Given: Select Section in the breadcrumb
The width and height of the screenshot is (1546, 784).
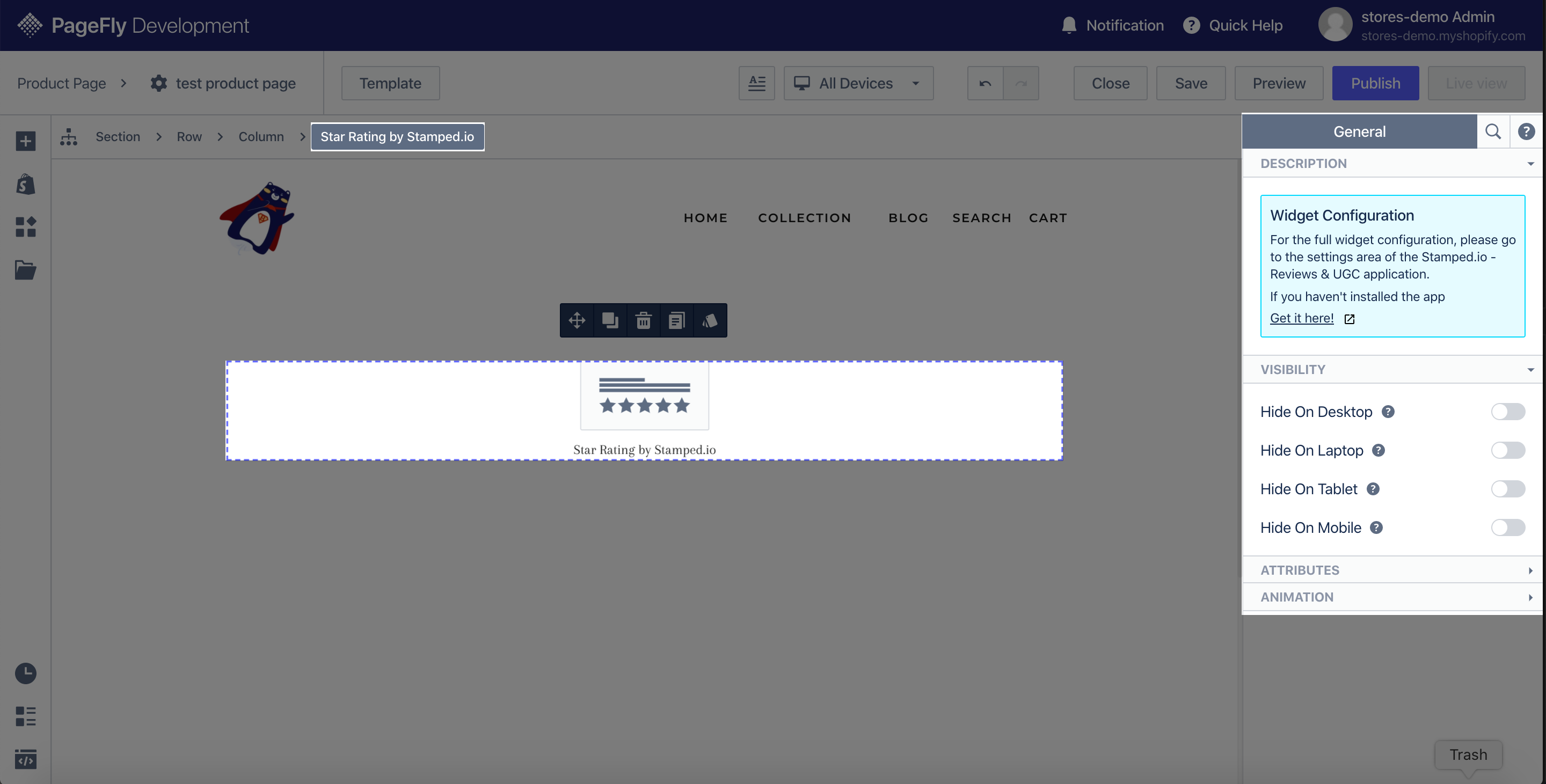Looking at the screenshot, I should coord(118,137).
